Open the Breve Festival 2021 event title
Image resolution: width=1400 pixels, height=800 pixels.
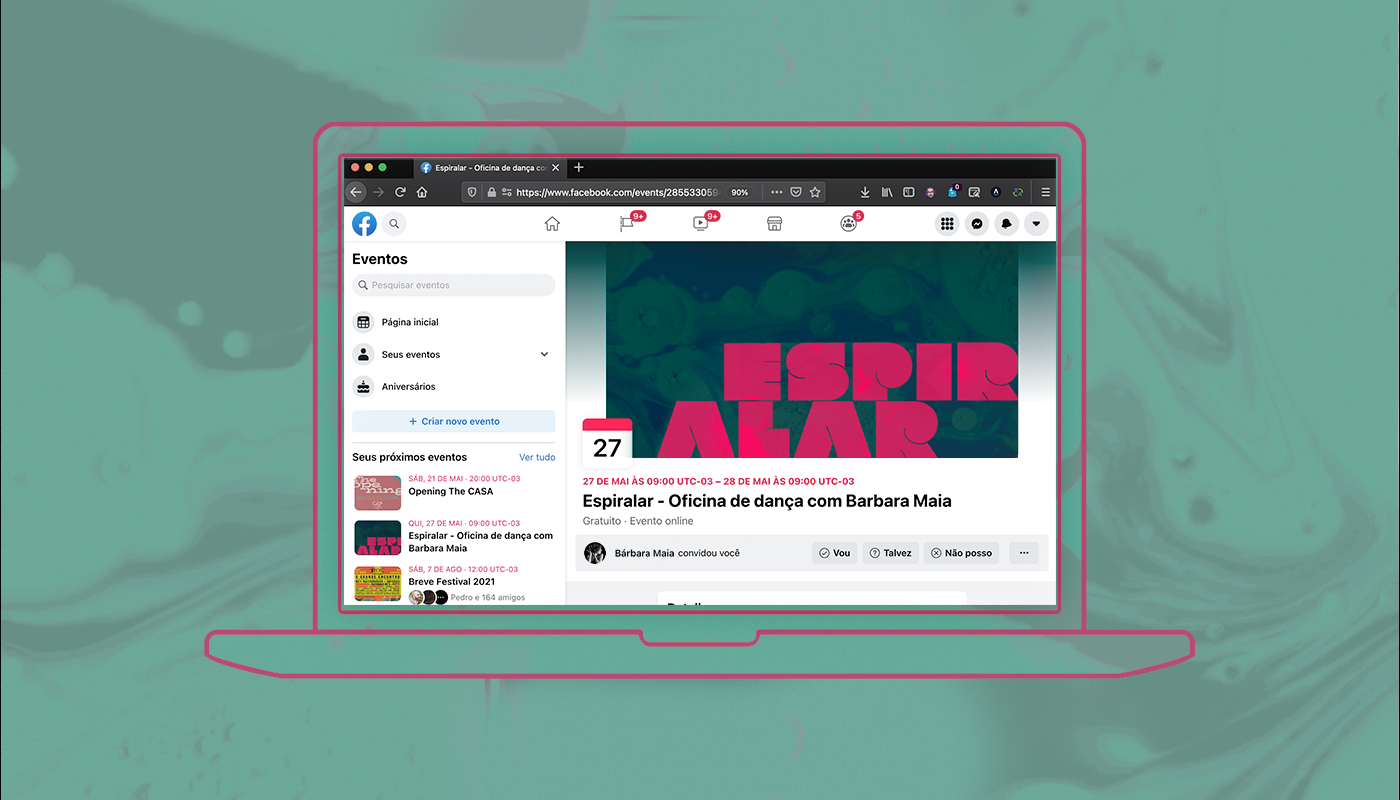451,581
